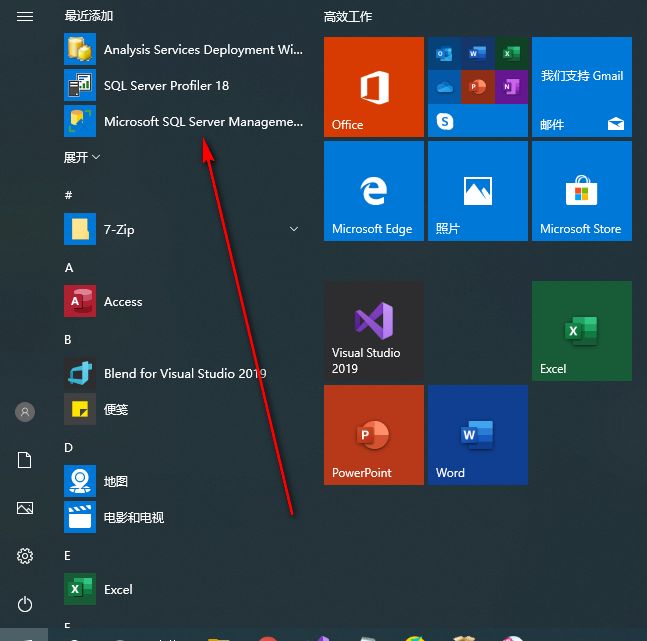This screenshot has width=647, height=641.
Task: Open the Microsoft Store tile
Action: point(582,191)
